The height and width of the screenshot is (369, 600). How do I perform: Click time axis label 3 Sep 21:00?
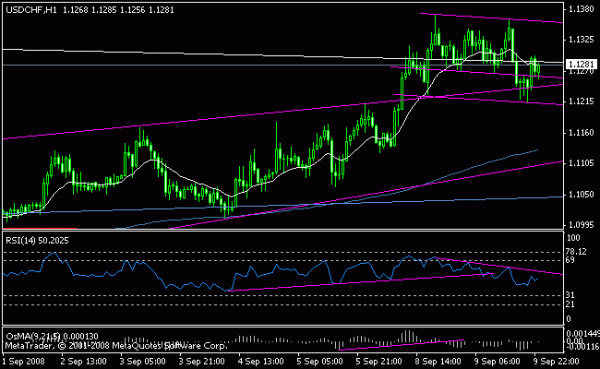pos(202,361)
